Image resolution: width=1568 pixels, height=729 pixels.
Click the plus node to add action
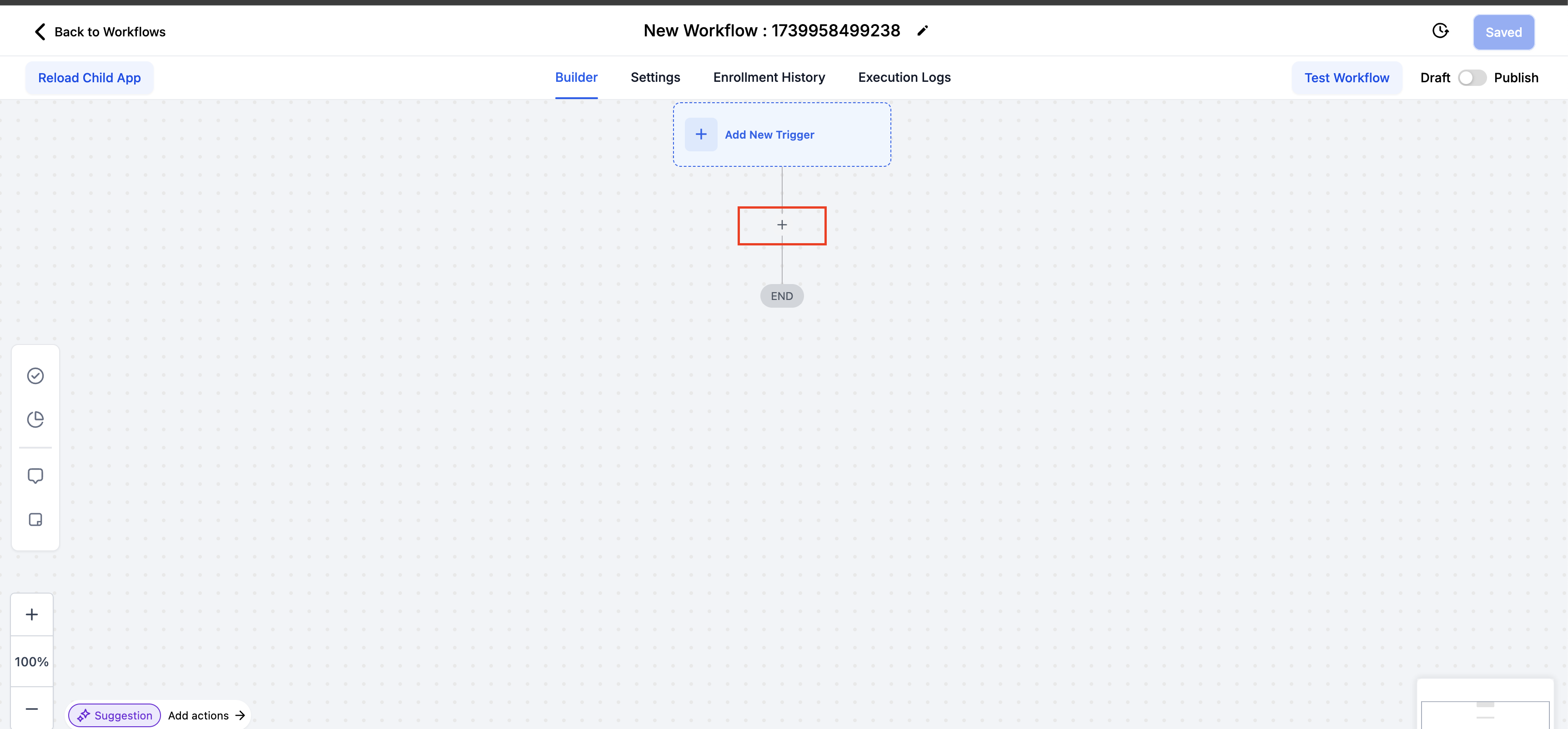pyautogui.click(x=782, y=225)
